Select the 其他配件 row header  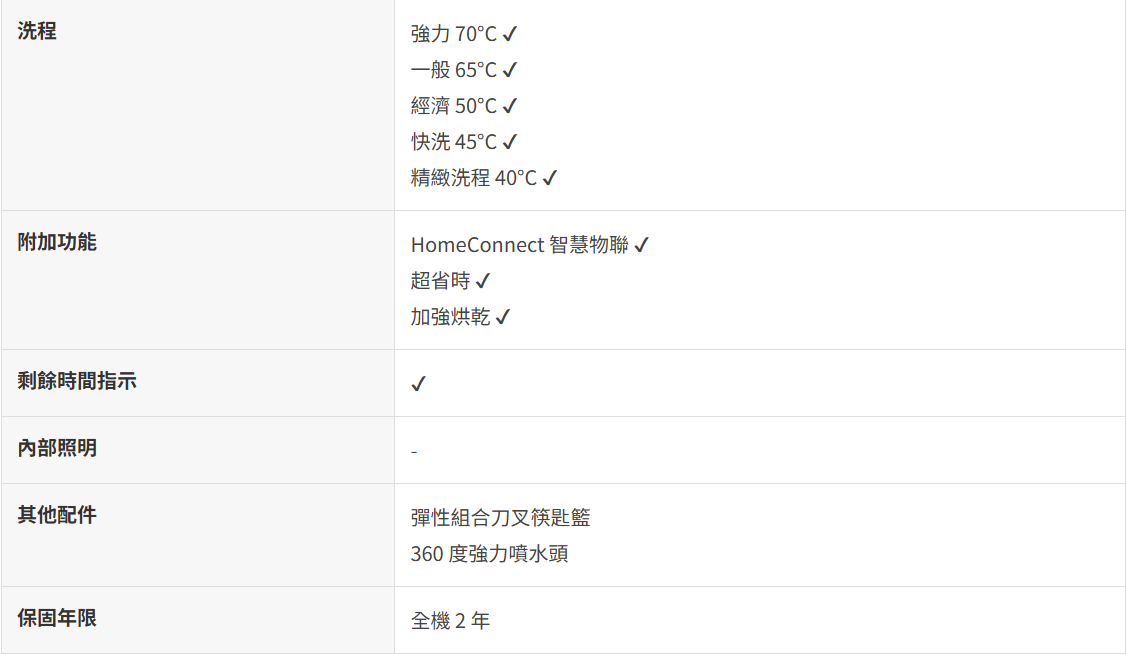pos(57,515)
